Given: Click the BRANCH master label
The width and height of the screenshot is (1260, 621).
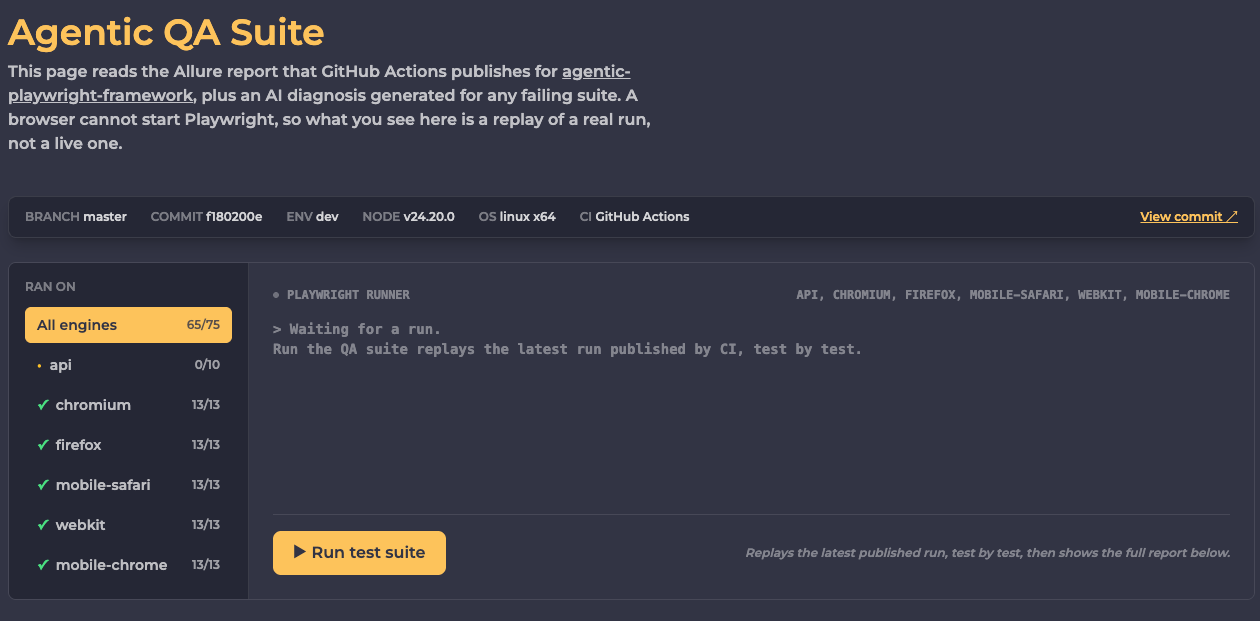Looking at the screenshot, I should point(76,216).
